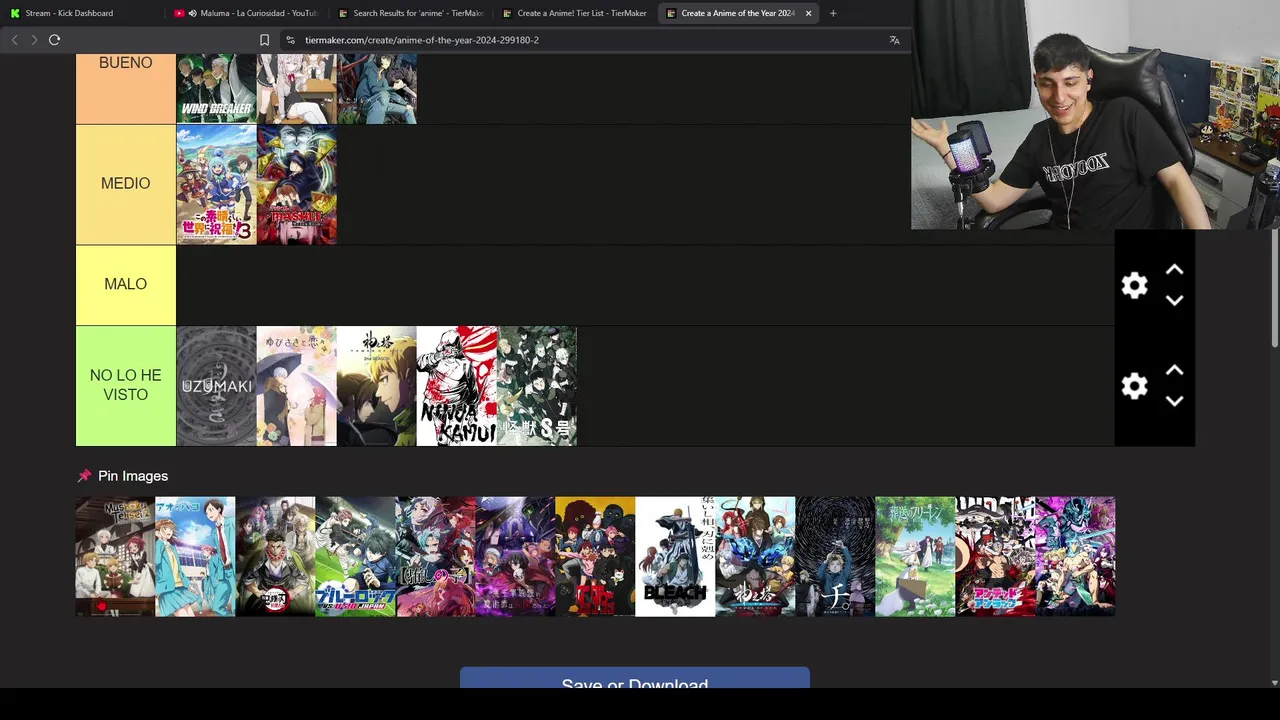Screen dimensions: 1280x720
Task: Pick the Mushoku Tensei image in Pin Images
Action: point(115,556)
